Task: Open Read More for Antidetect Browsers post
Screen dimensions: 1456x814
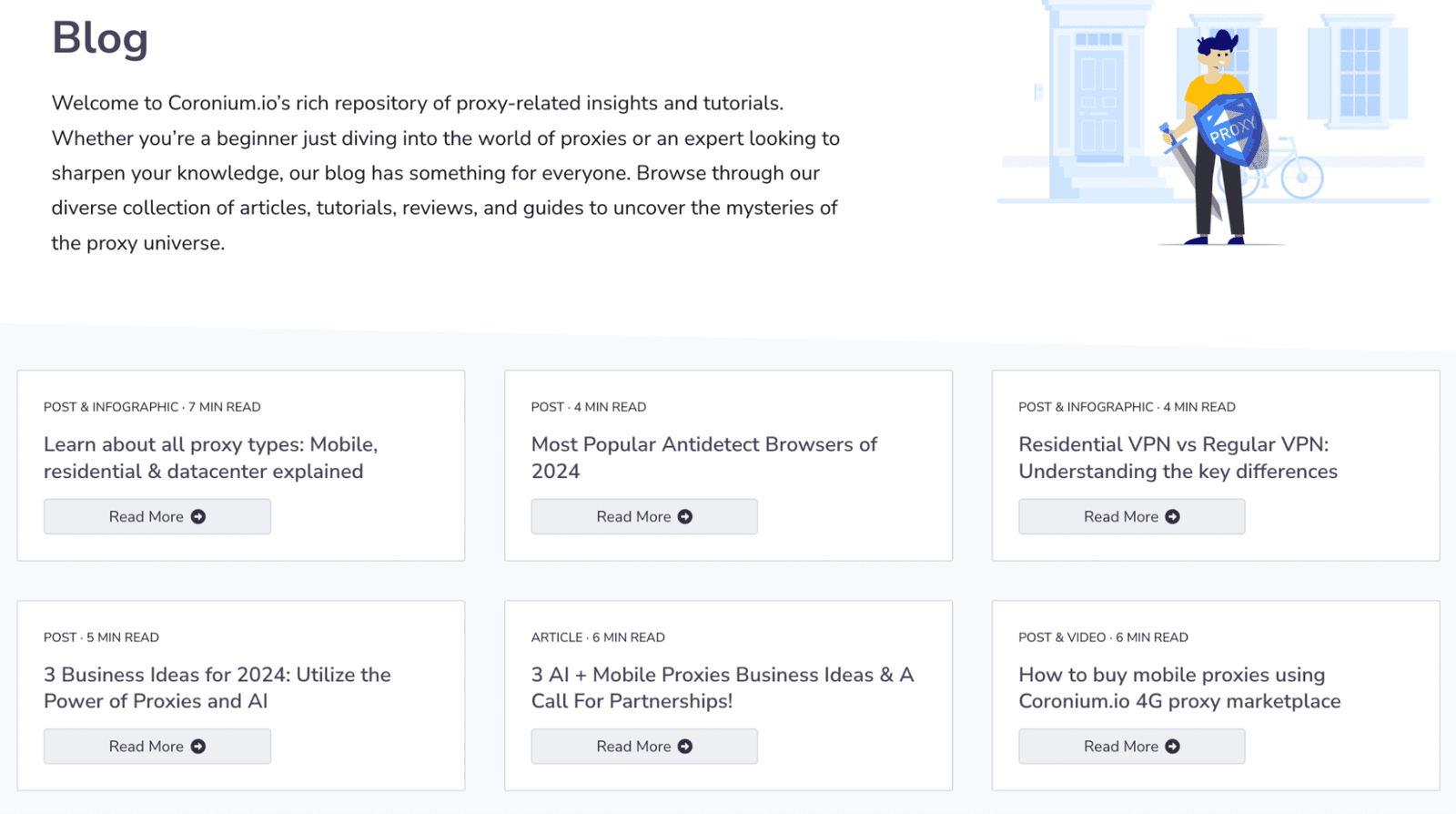Action: coord(644,516)
